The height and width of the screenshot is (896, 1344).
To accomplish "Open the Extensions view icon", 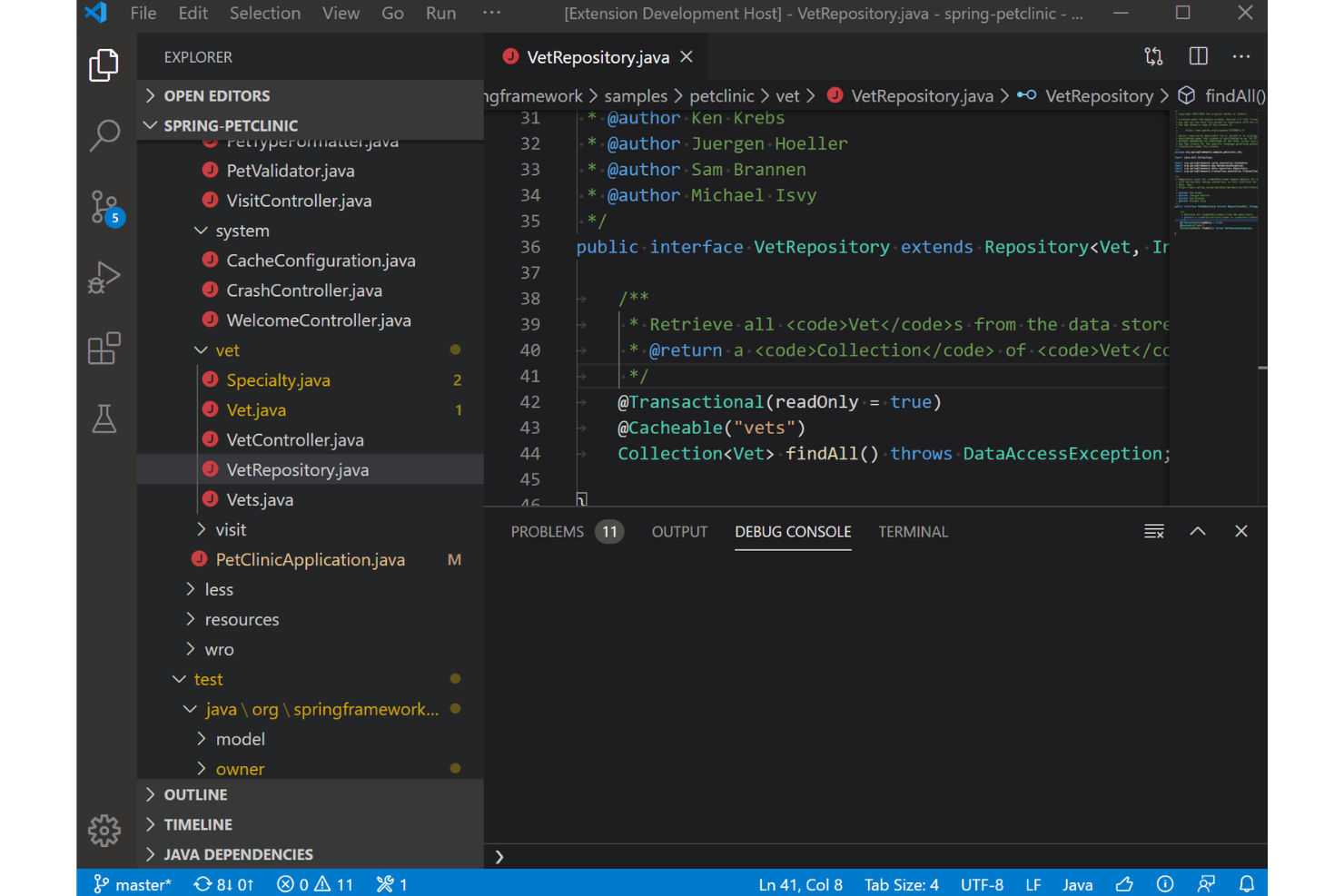I will coord(104,348).
